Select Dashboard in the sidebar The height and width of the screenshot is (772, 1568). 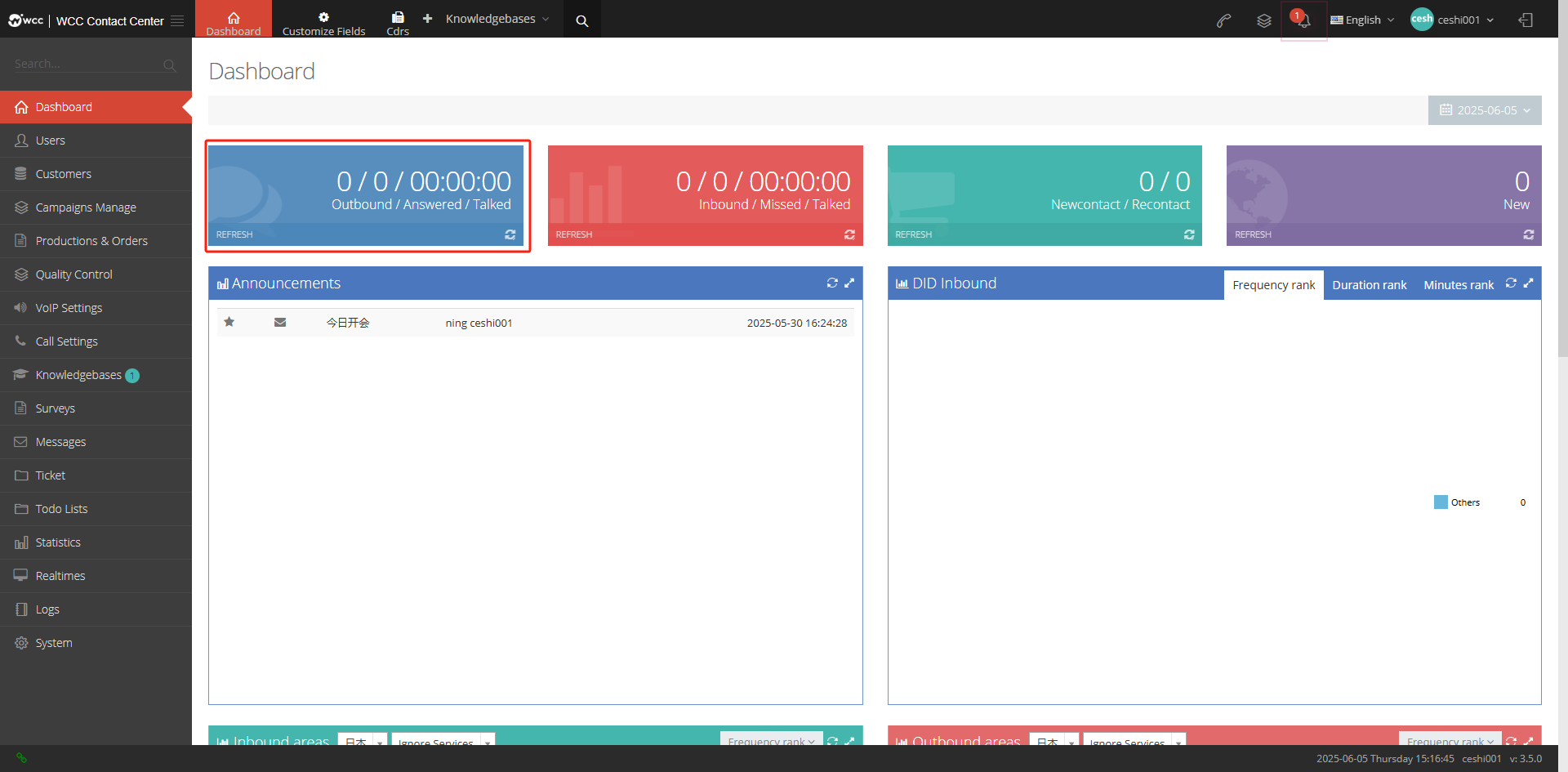[x=96, y=107]
